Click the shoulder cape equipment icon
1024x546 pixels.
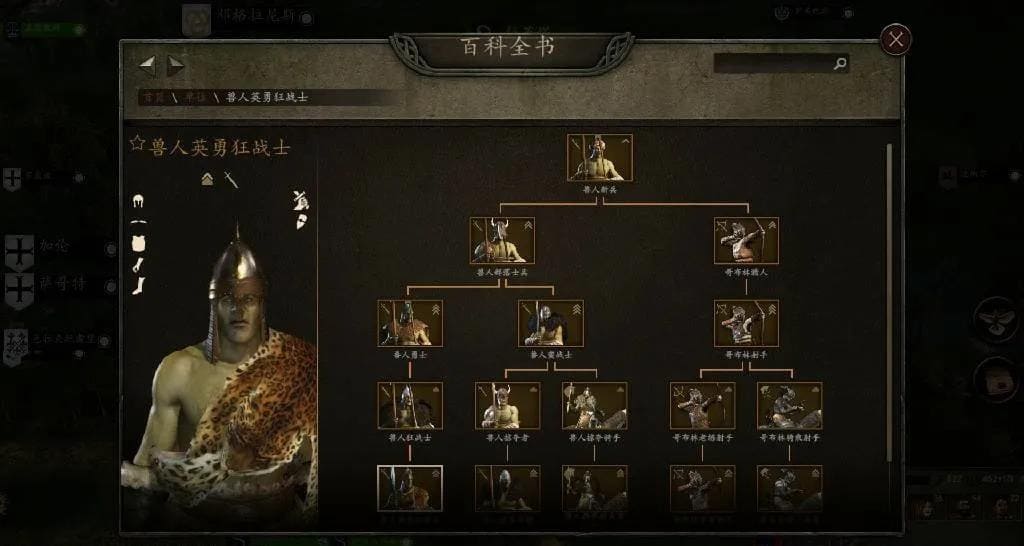[138, 222]
